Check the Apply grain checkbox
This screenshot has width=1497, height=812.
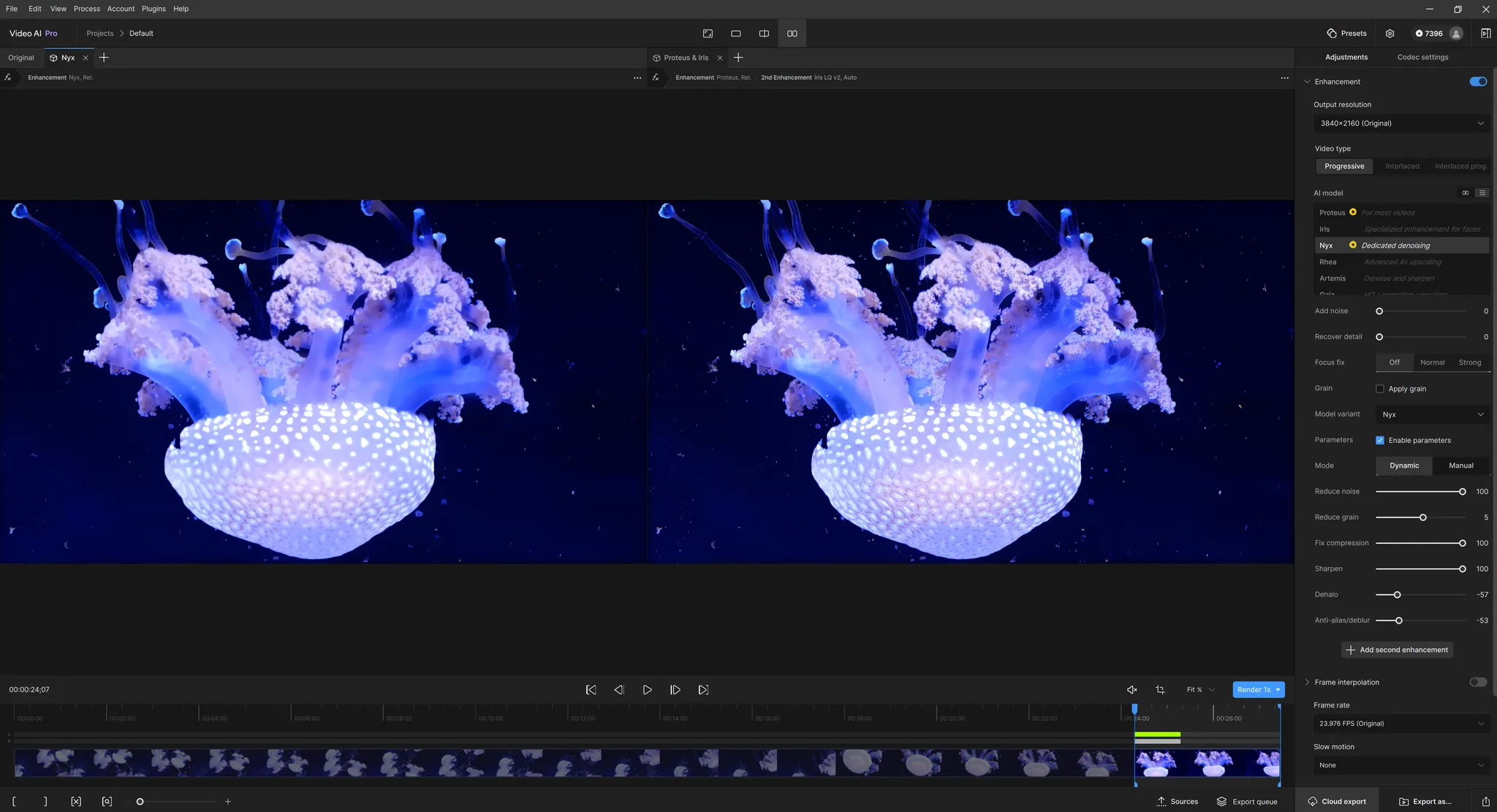click(x=1380, y=389)
